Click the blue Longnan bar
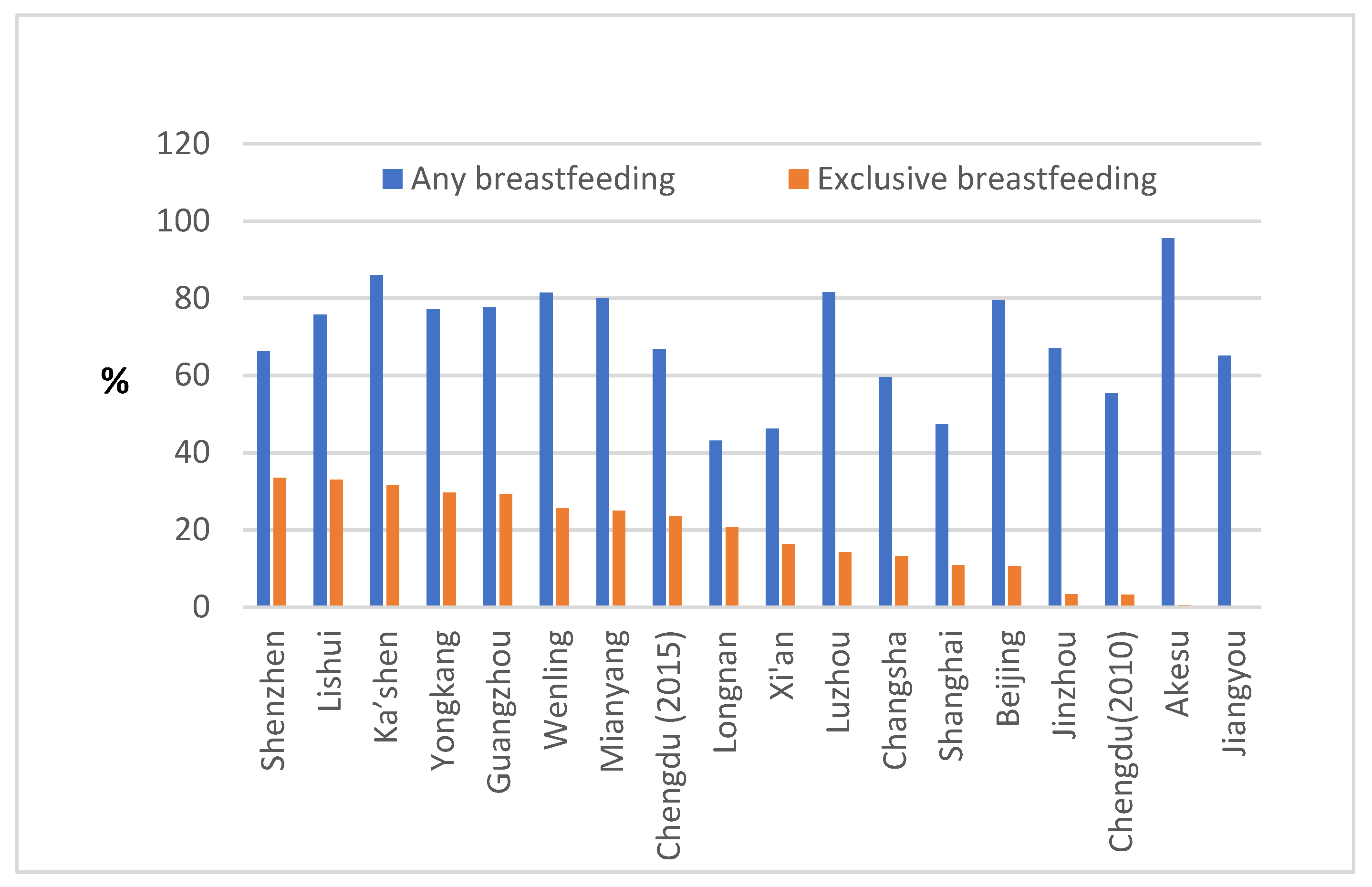Image resolution: width=1372 pixels, height=887 pixels. pos(715,523)
